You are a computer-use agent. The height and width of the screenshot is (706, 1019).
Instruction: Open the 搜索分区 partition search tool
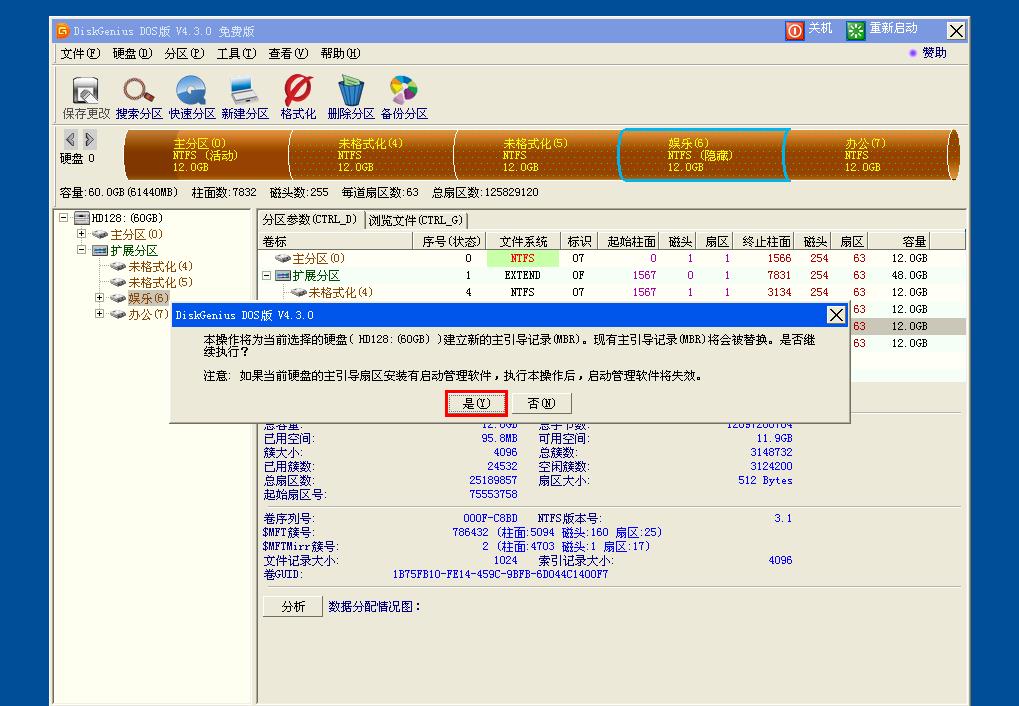139,98
